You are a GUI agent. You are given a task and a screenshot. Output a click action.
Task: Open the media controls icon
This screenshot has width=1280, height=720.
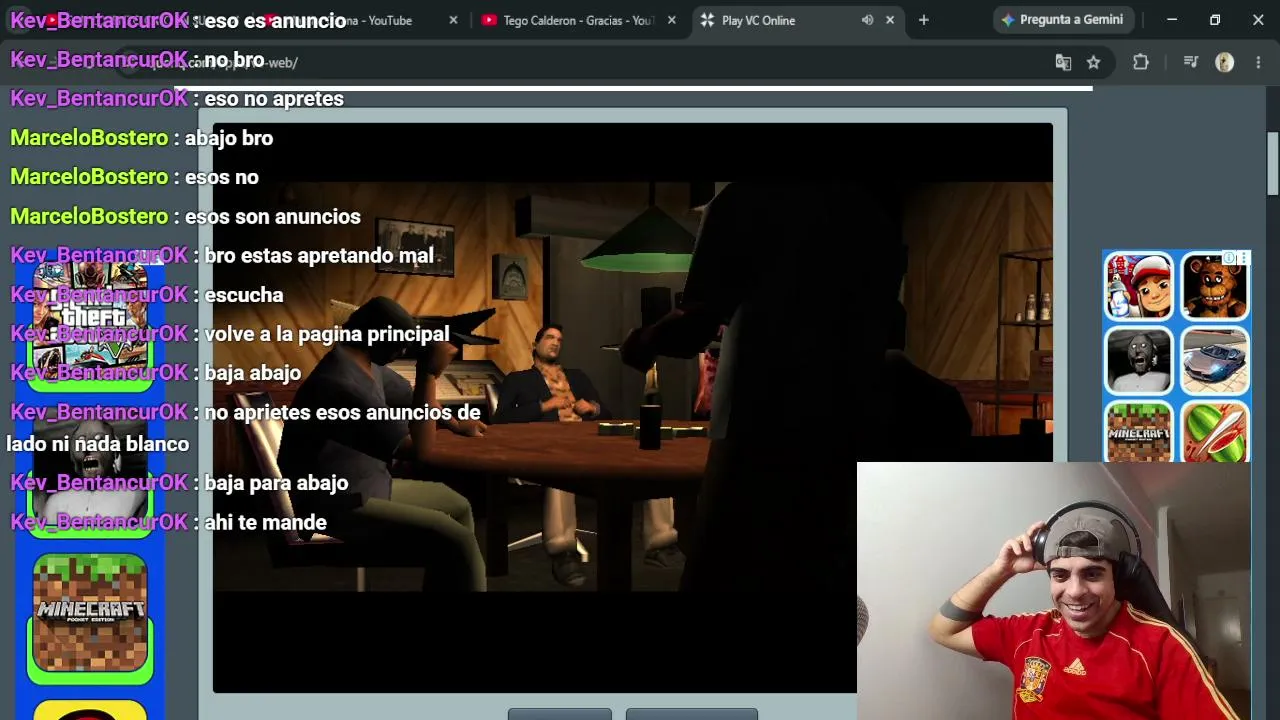(x=1190, y=62)
